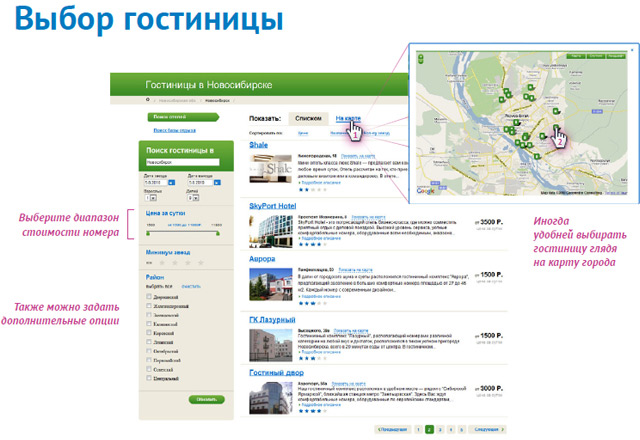This screenshot has height=440, width=640.
Task: Check the Железнодорожный district checkbox
Action: (149, 306)
